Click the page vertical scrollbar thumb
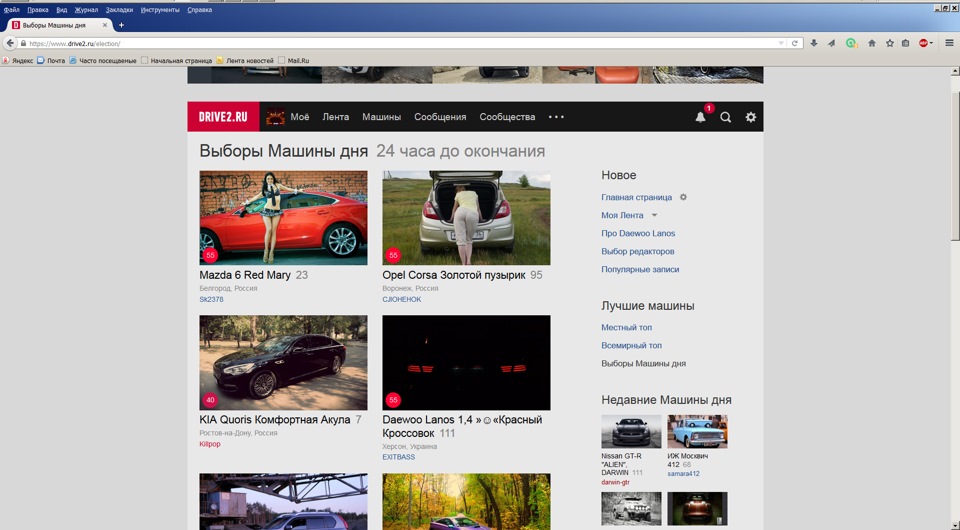 point(955,166)
